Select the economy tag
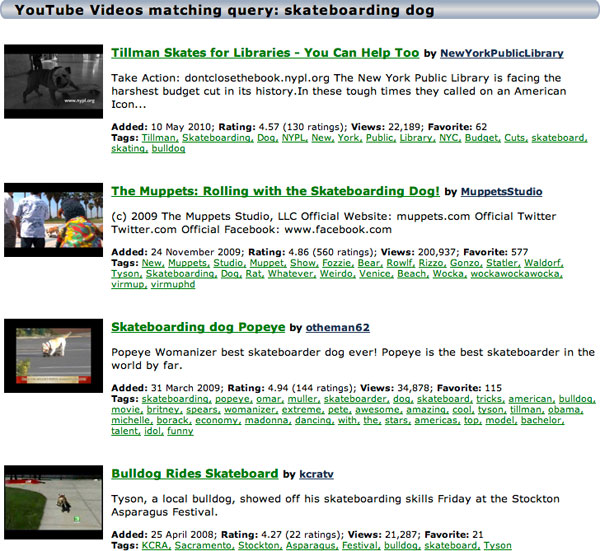600x551 pixels. click(218, 420)
